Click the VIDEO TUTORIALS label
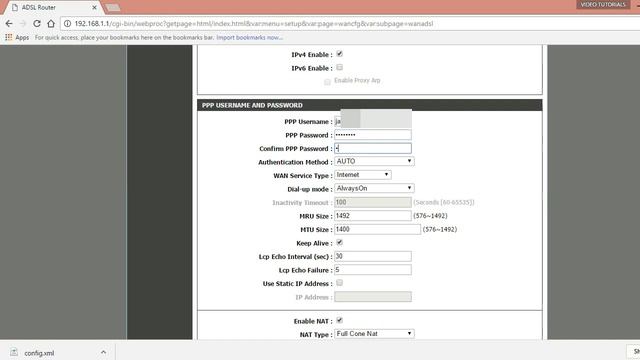Screen dimensions: 640x360 (603, 4)
